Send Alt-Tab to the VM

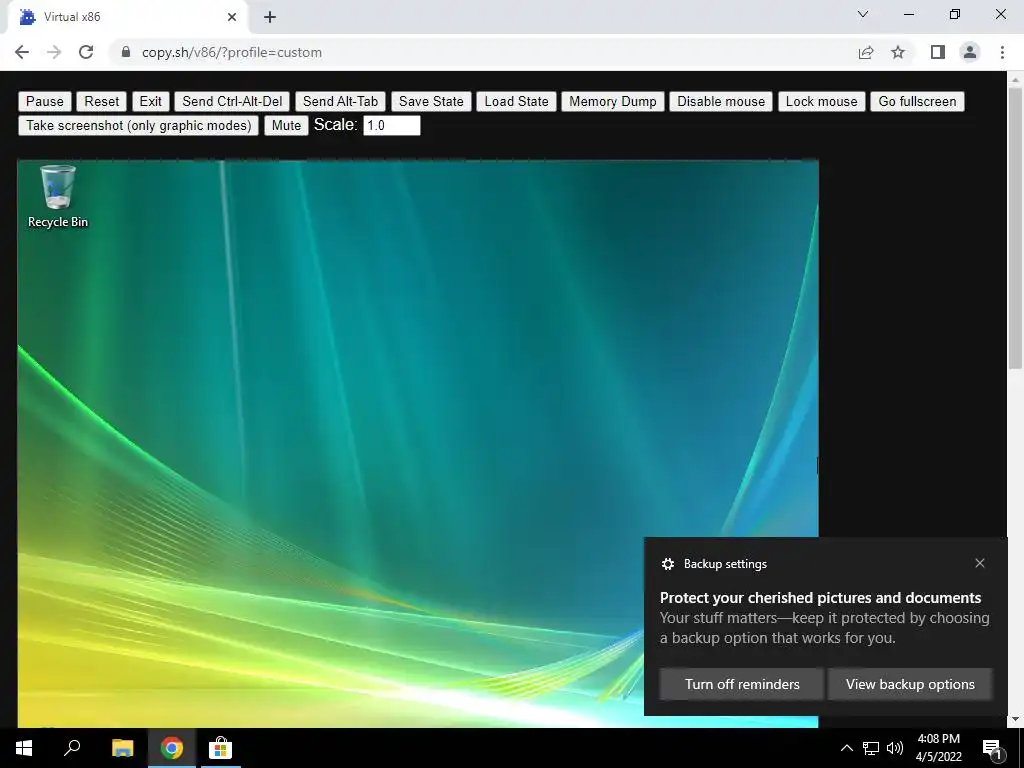point(340,101)
